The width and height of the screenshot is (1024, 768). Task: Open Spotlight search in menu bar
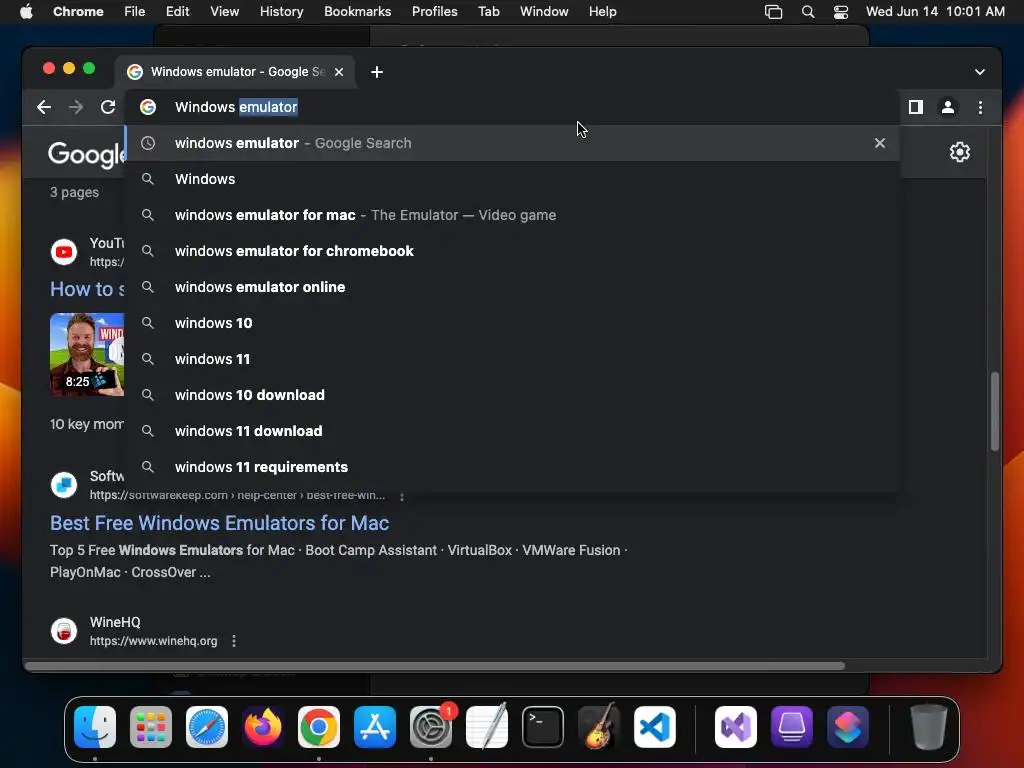point(808,12)
